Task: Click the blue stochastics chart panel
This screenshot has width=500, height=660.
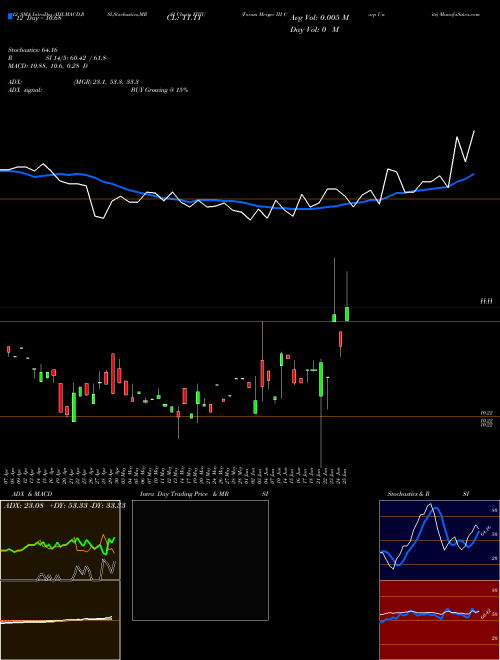Action: [439, 540]
